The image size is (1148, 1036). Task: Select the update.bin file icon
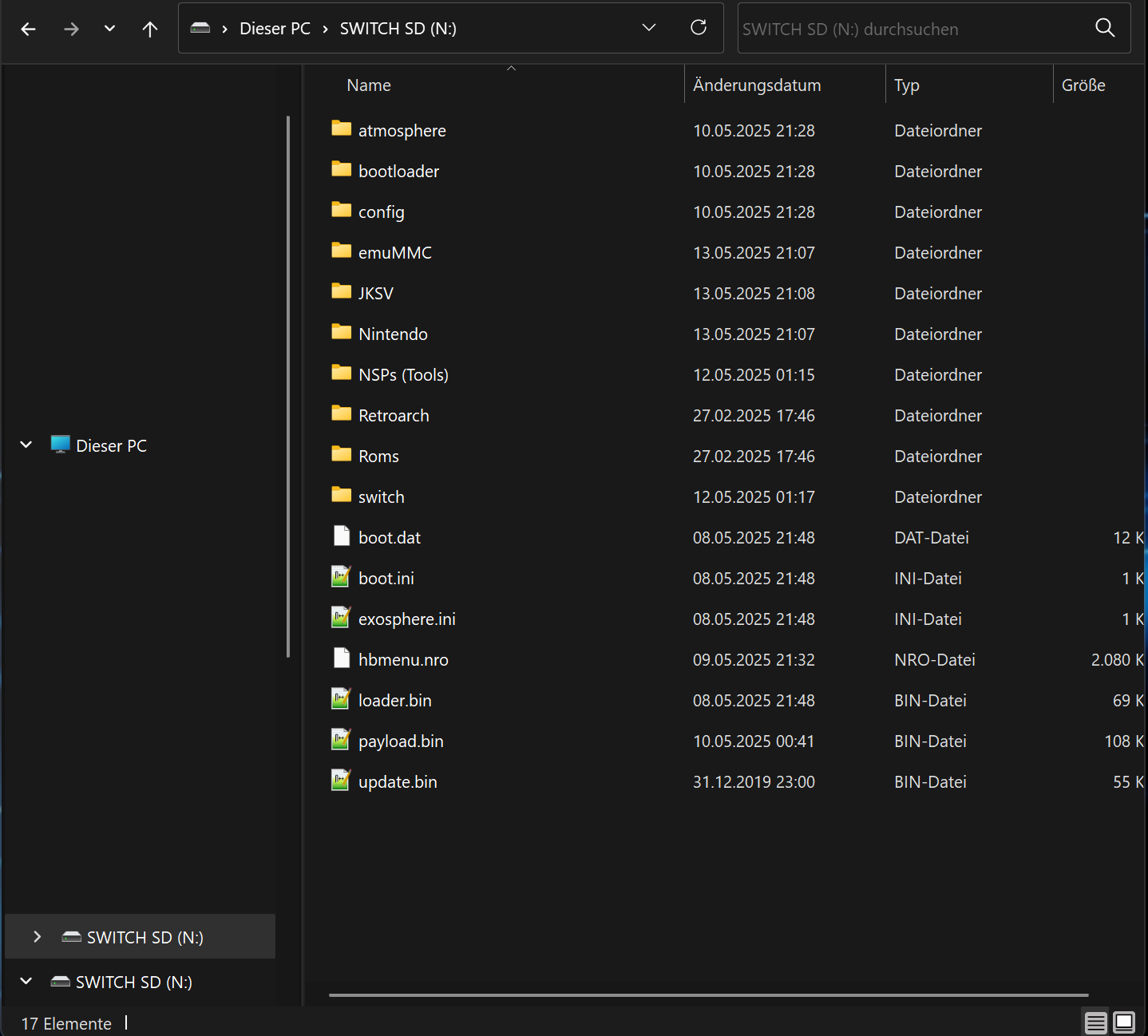coord(342,780)
